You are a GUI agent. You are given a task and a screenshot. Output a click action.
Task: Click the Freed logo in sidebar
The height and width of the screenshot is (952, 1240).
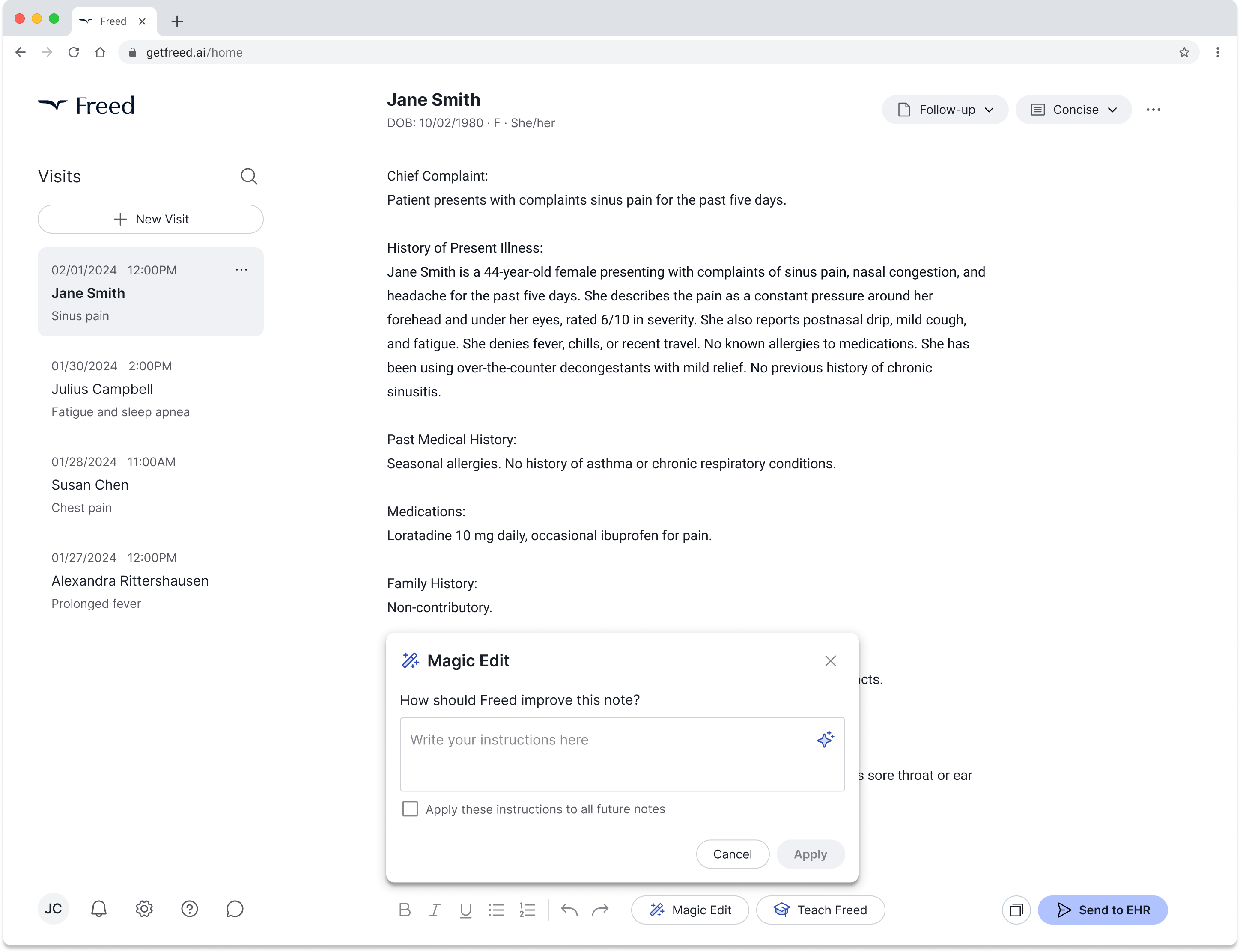[x=86, y=105]
